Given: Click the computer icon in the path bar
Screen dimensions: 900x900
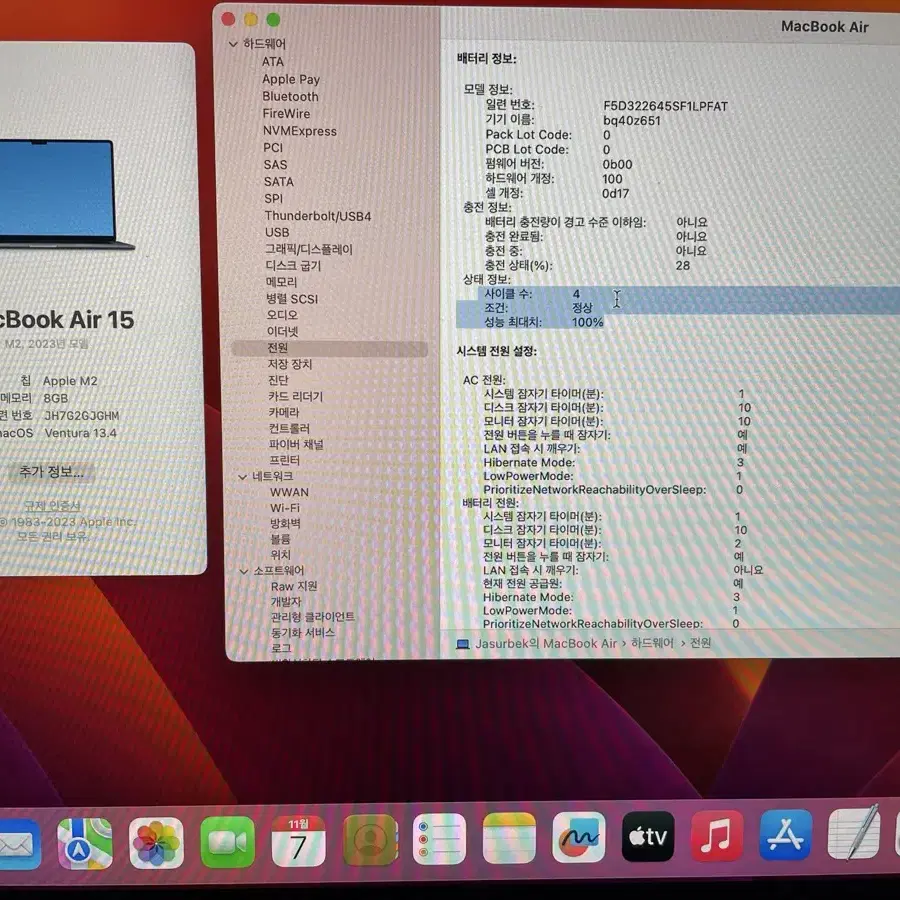Looking at the screenshot, I should pyautogui.click(x=463, y=644).
